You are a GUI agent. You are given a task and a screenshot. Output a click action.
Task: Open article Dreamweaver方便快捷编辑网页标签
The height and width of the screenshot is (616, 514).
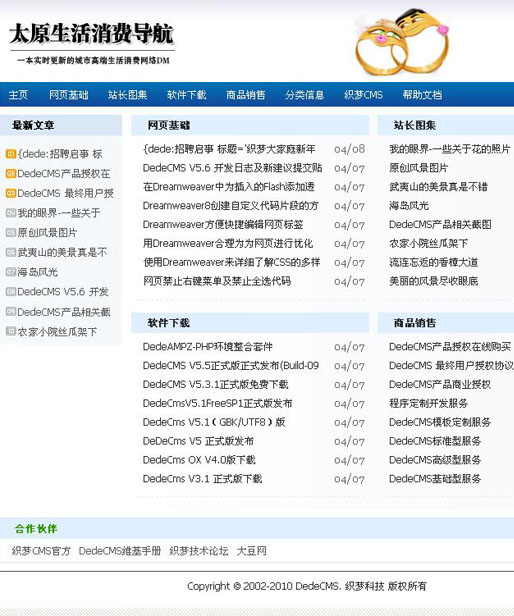click(223, 225)
